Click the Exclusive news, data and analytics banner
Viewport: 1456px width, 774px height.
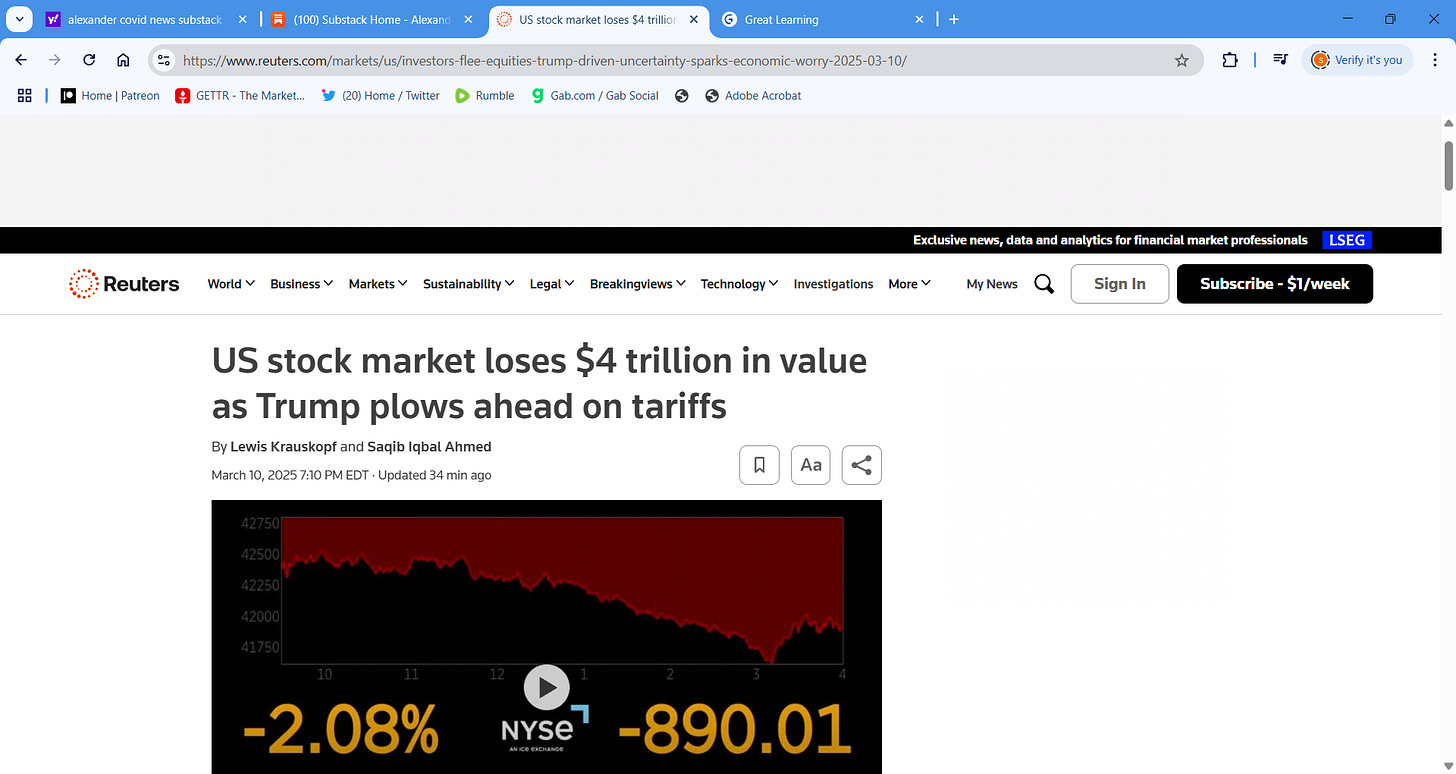point(1110,240)
